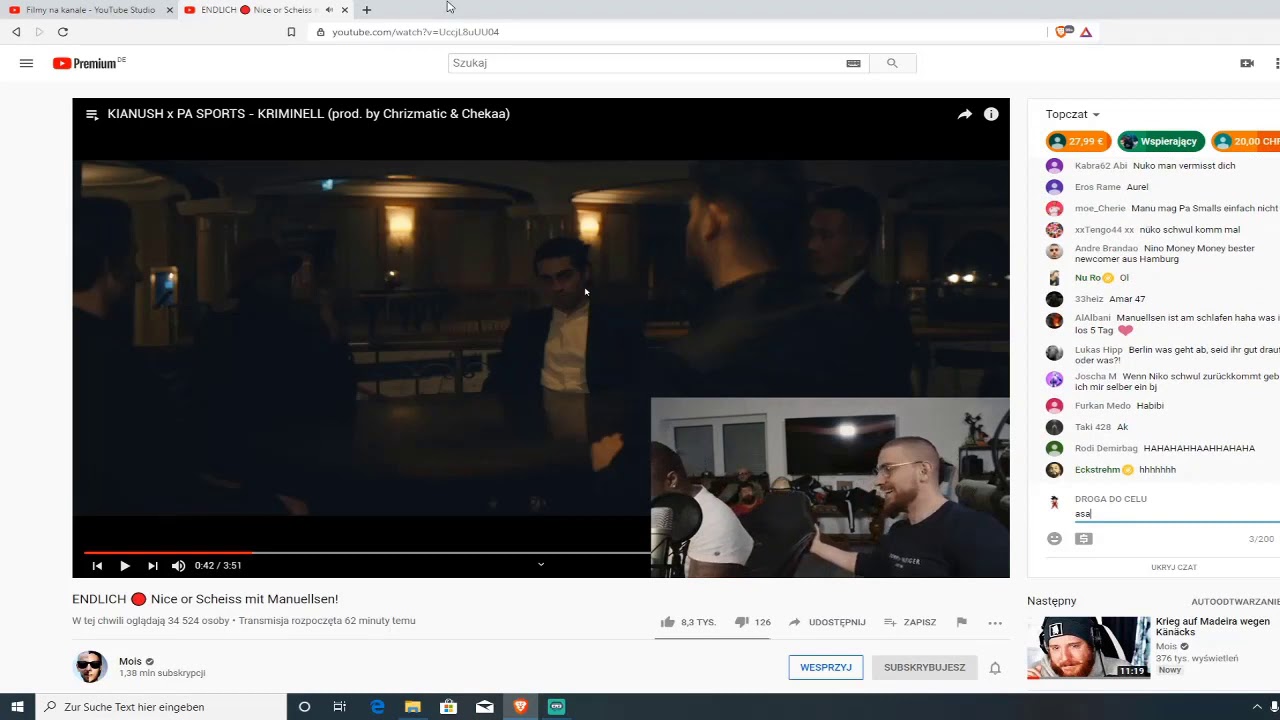Open the create video camera icon

pos(1247,63)
